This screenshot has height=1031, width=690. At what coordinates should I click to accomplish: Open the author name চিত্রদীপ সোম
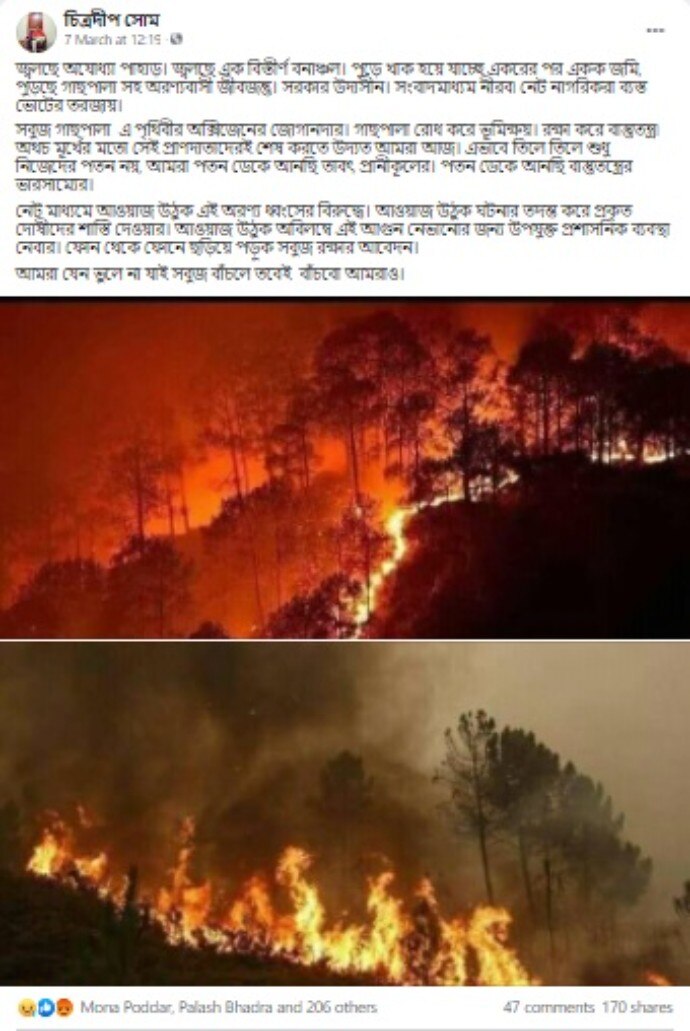[x=111, y=20]
